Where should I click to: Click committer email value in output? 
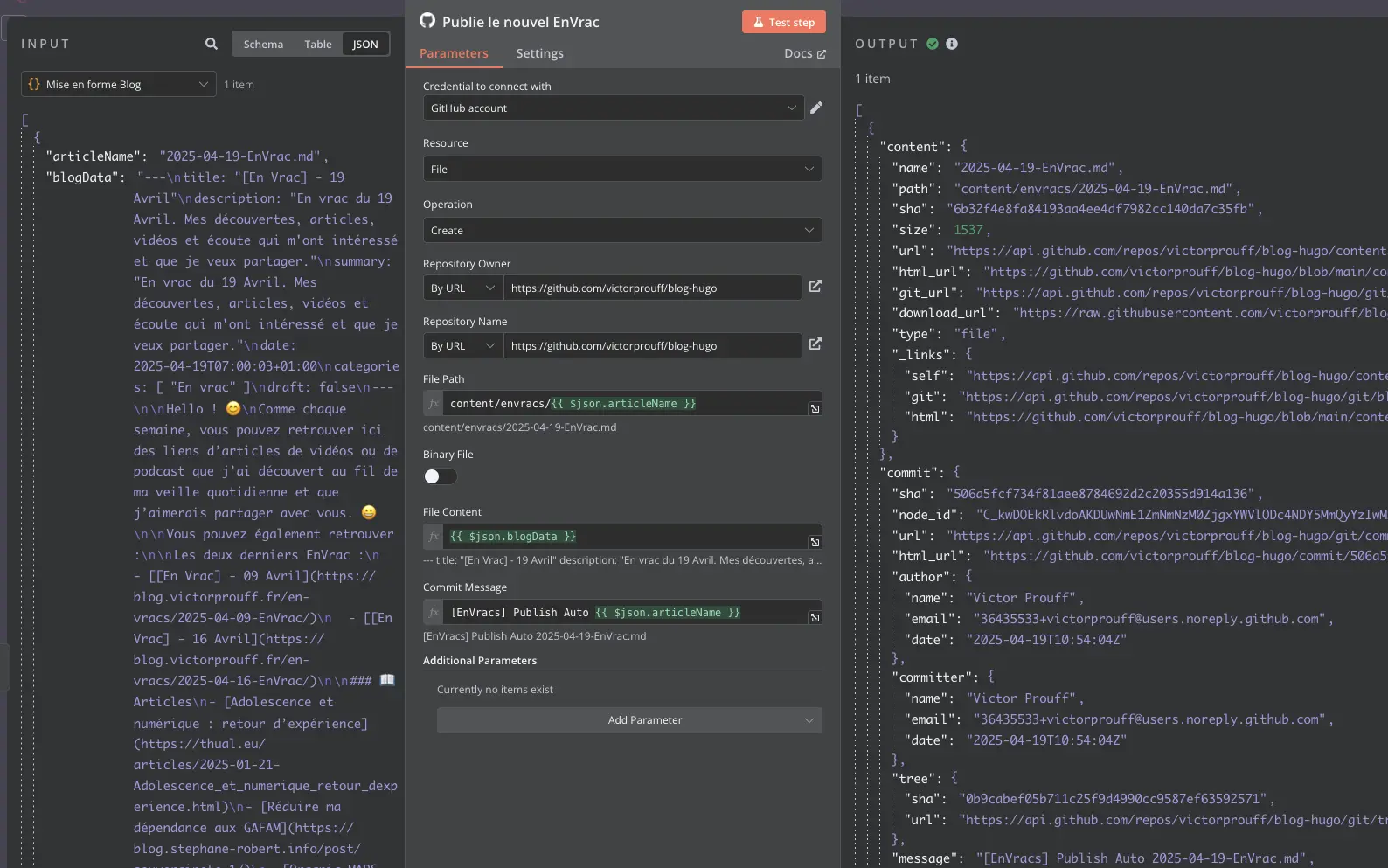pos(1149,719)
